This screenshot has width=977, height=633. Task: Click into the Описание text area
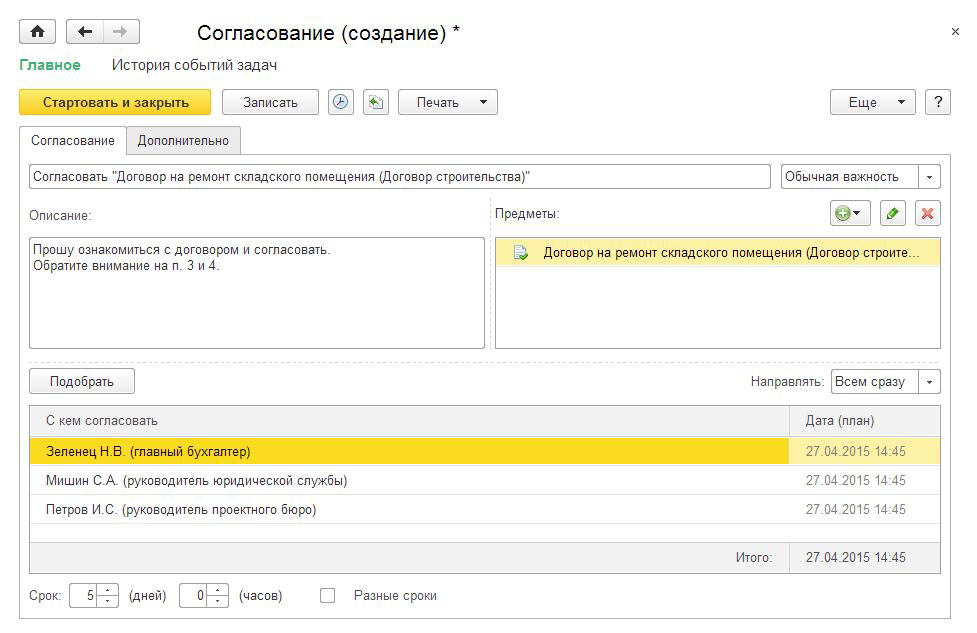click(x=257, y=293)
